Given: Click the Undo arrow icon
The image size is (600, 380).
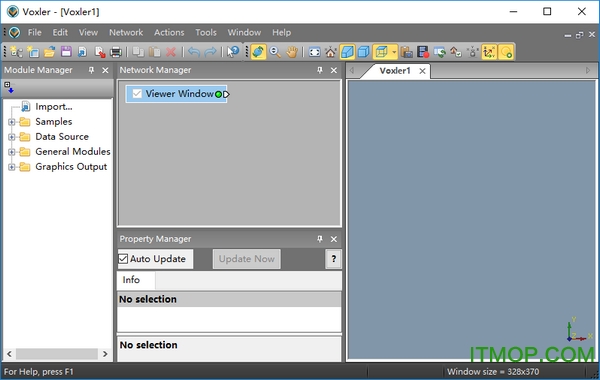Looking at the screenshot, I should [194, 52].
